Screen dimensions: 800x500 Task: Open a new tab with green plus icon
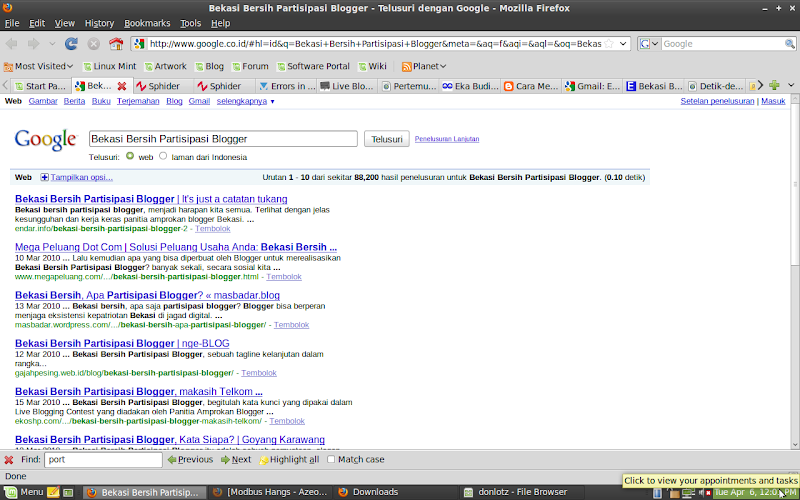point(774,85)
